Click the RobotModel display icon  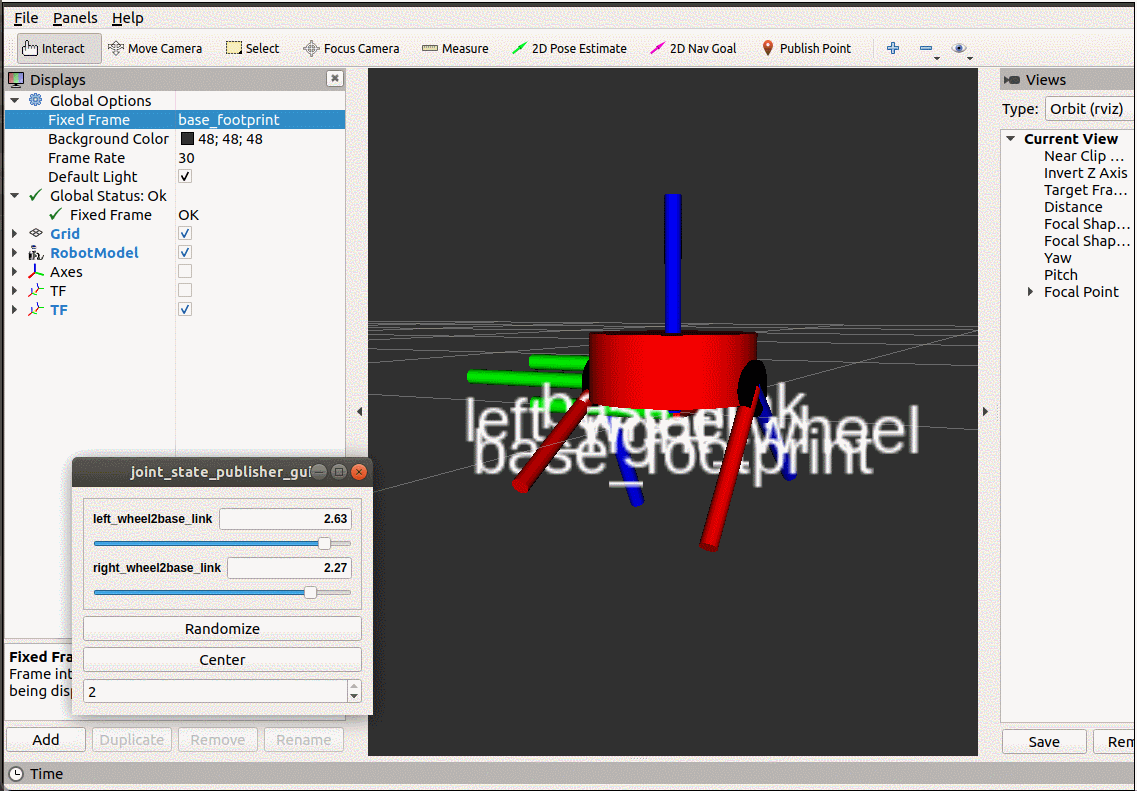(x=36, y=252)
